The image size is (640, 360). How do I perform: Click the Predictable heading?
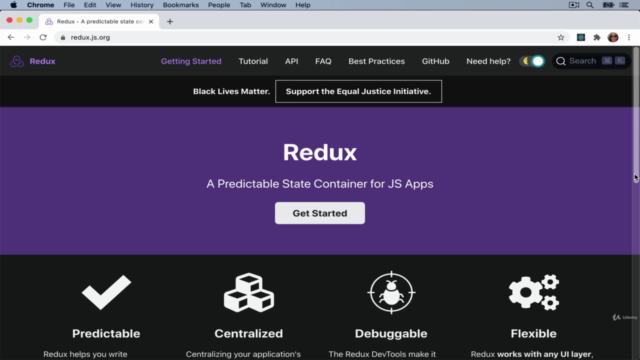click(106, 333)
